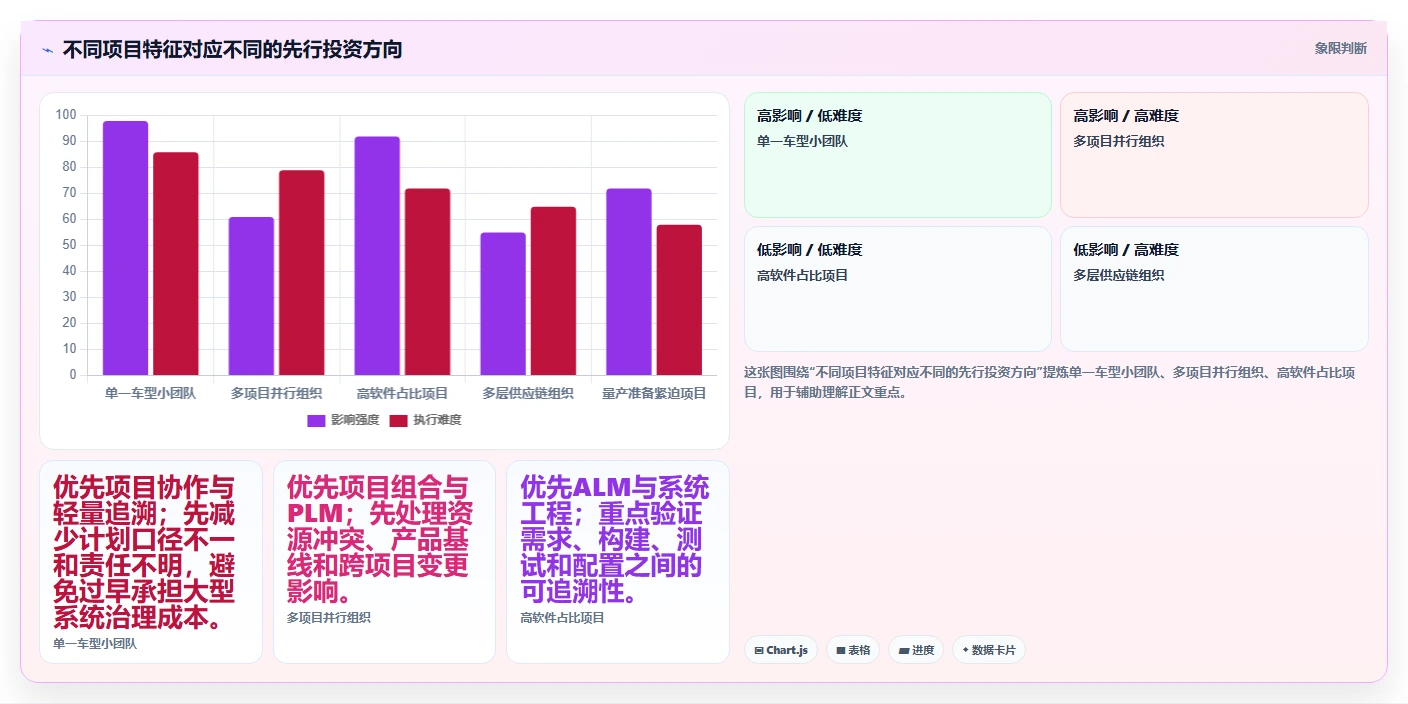Viewport: 1408px width, 704px height.
Task: Open the 优先ALM与系统工程 card
Action: tap(618, 562)
